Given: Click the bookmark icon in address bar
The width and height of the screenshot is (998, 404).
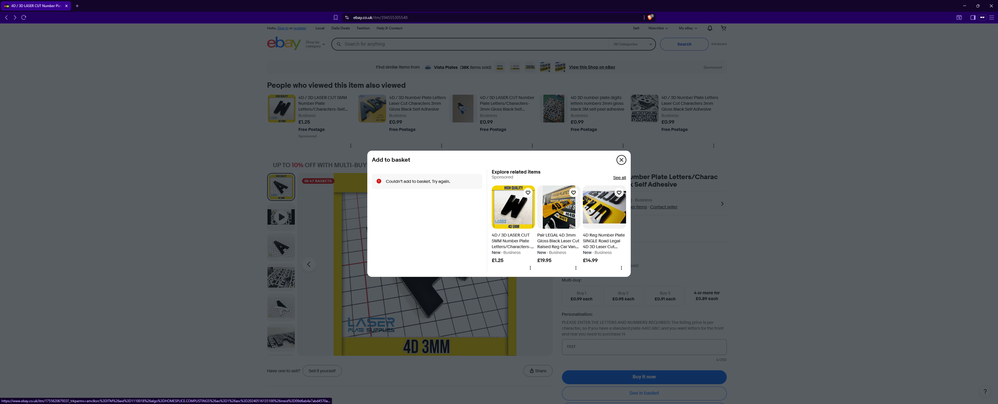Looking at the screenshot, I should click(336, 17).
